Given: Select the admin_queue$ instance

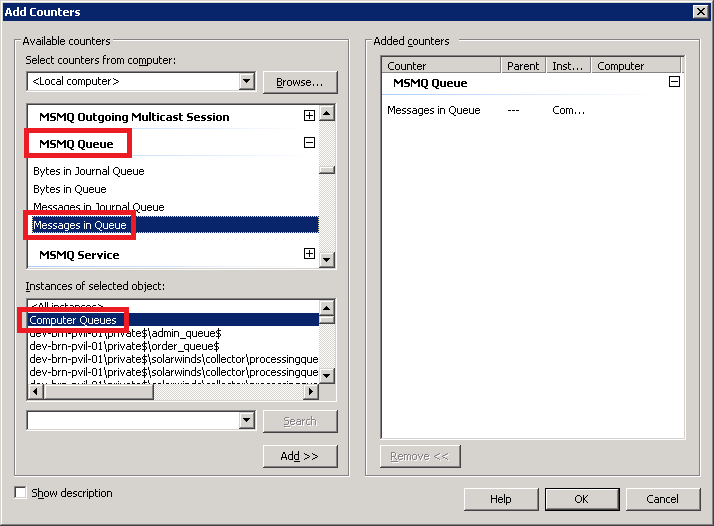Looking at the screenshot, I should point(125,333).
